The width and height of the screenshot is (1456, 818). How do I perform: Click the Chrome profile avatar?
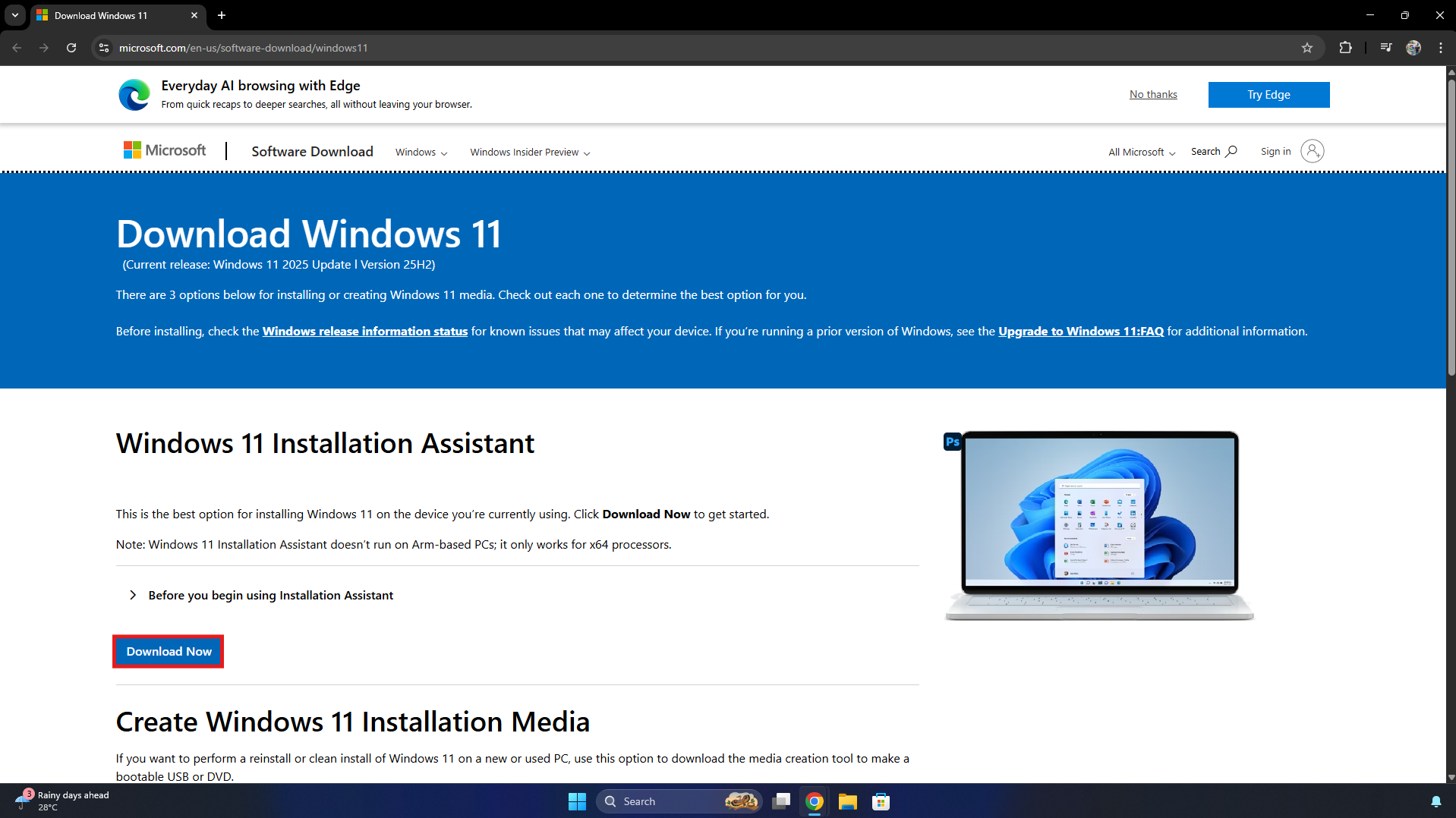pos(1413,47)
